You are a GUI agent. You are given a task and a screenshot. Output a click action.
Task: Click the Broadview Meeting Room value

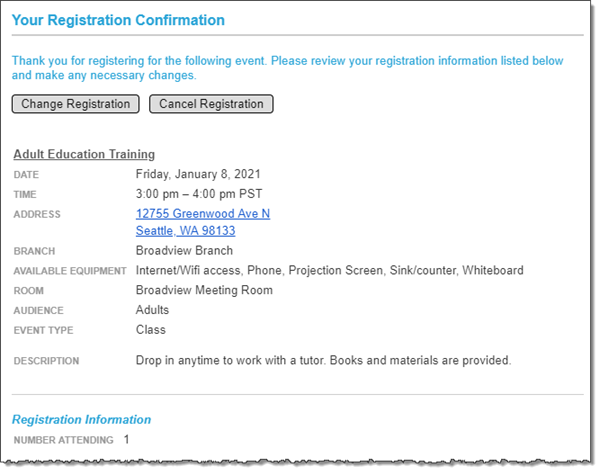coord(204,290)
